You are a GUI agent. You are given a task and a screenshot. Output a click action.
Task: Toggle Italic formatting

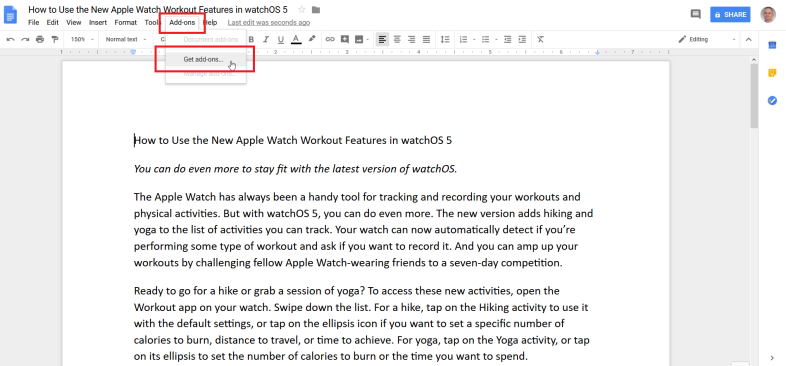pos(266,39)
